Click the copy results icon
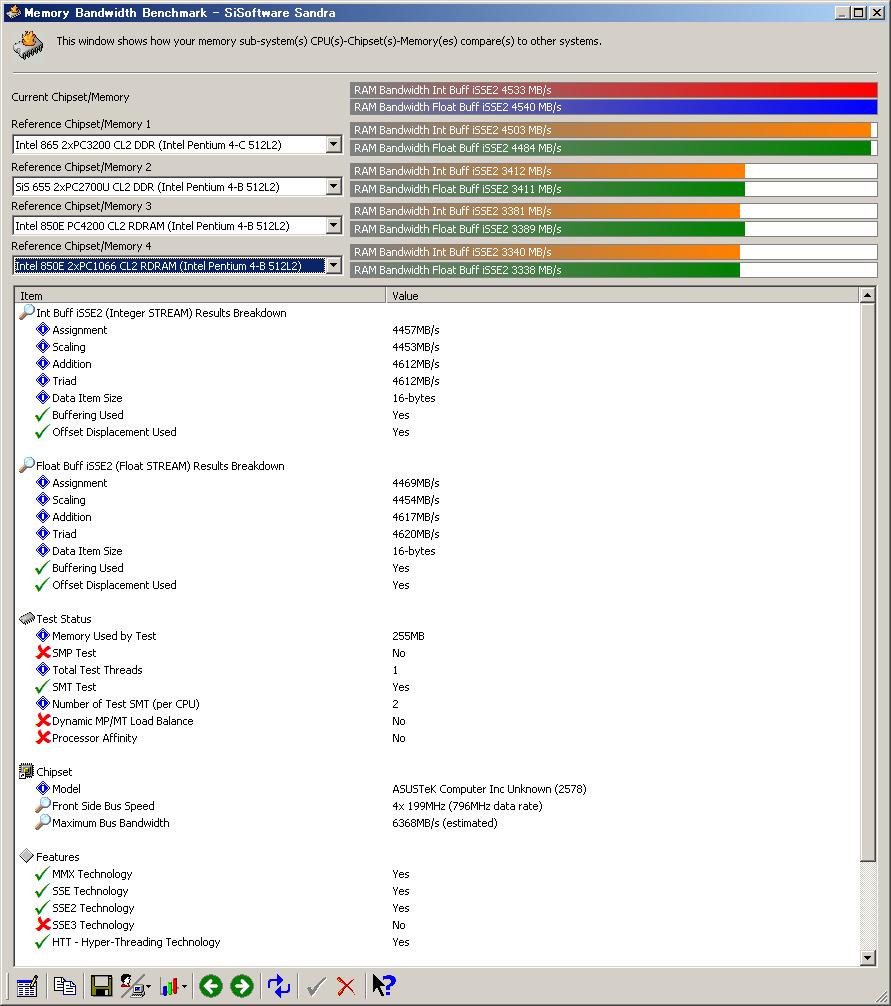891x1006 pixels. [64, 986]
